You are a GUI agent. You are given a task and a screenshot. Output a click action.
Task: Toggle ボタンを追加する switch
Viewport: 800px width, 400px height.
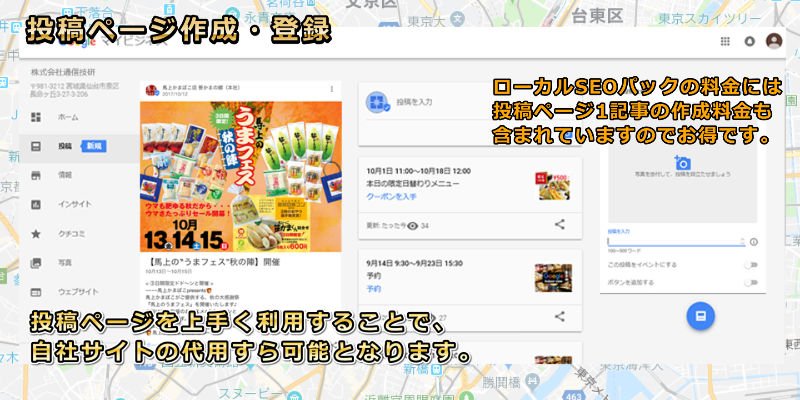(x=751, y=282)
